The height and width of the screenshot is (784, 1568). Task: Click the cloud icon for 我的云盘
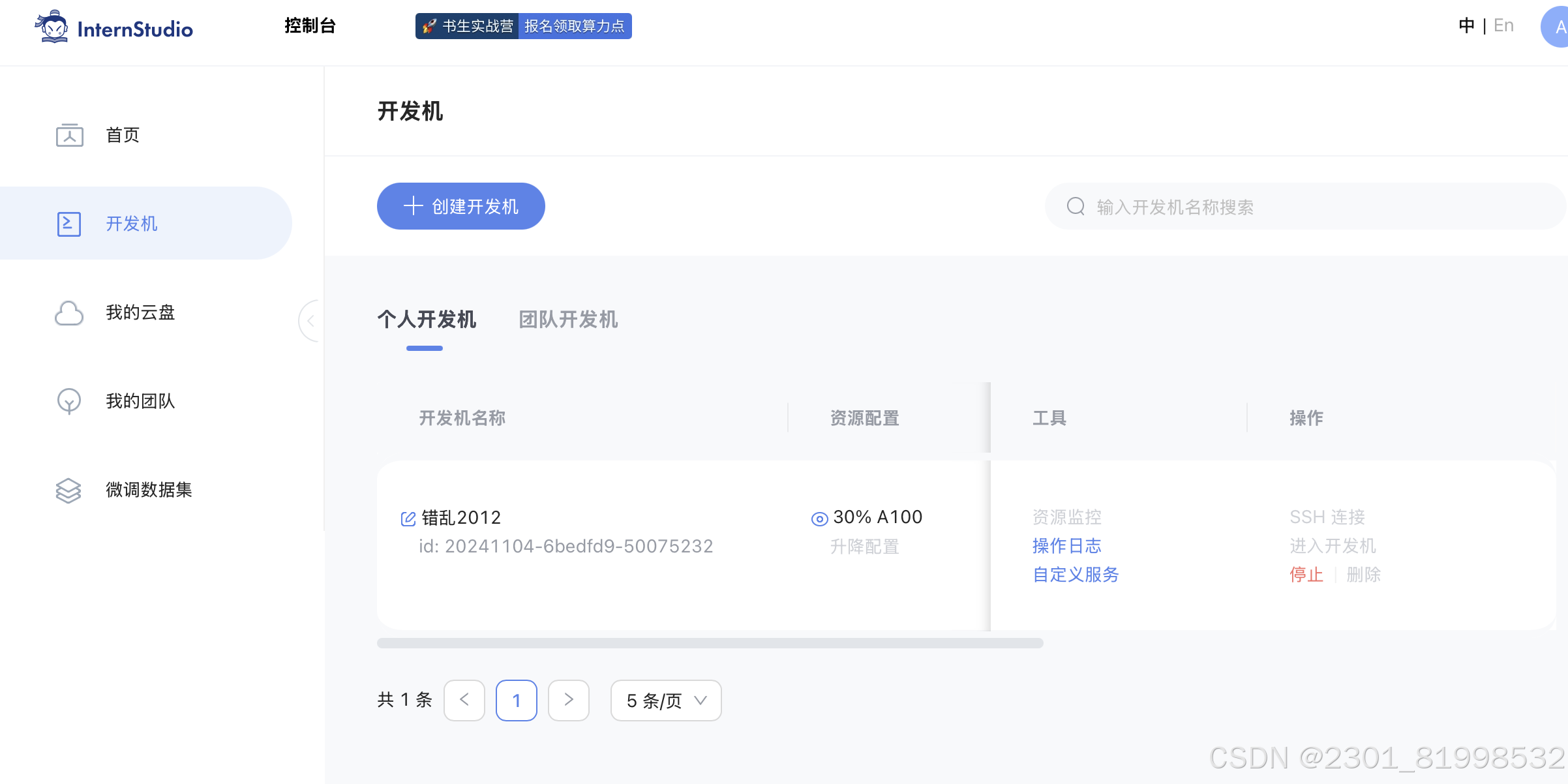pos(69,313)
